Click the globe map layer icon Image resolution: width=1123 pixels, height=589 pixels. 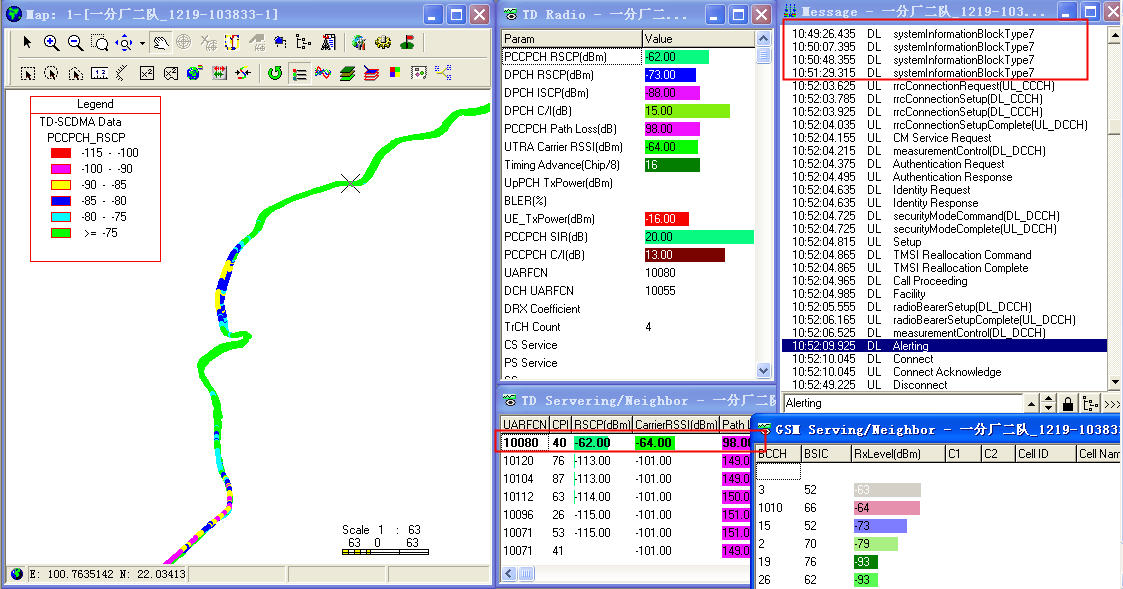(194, 73)
